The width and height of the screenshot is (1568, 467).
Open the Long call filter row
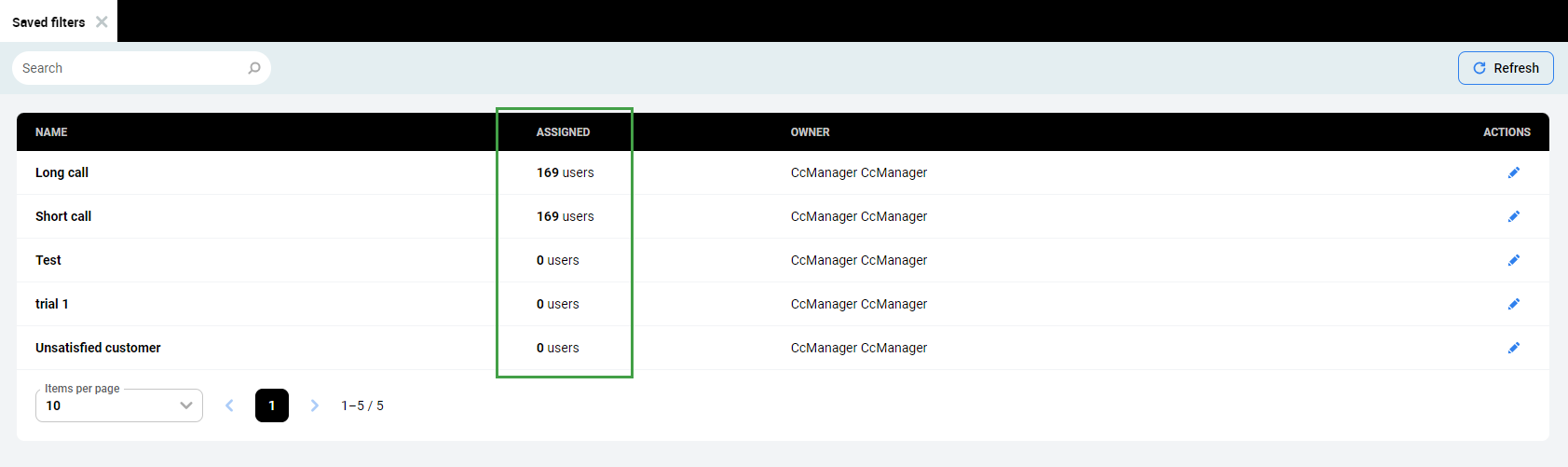click(x=61, y=172)
